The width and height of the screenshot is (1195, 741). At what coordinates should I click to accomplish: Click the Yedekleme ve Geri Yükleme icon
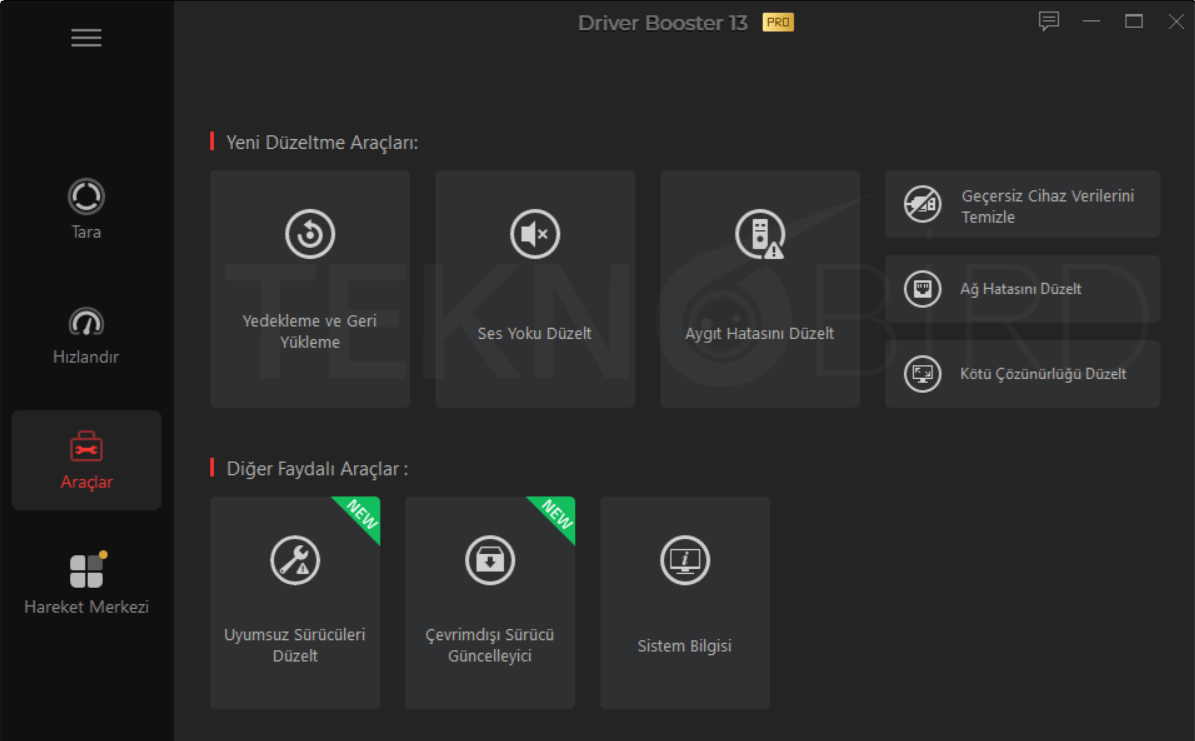(310, 235)
